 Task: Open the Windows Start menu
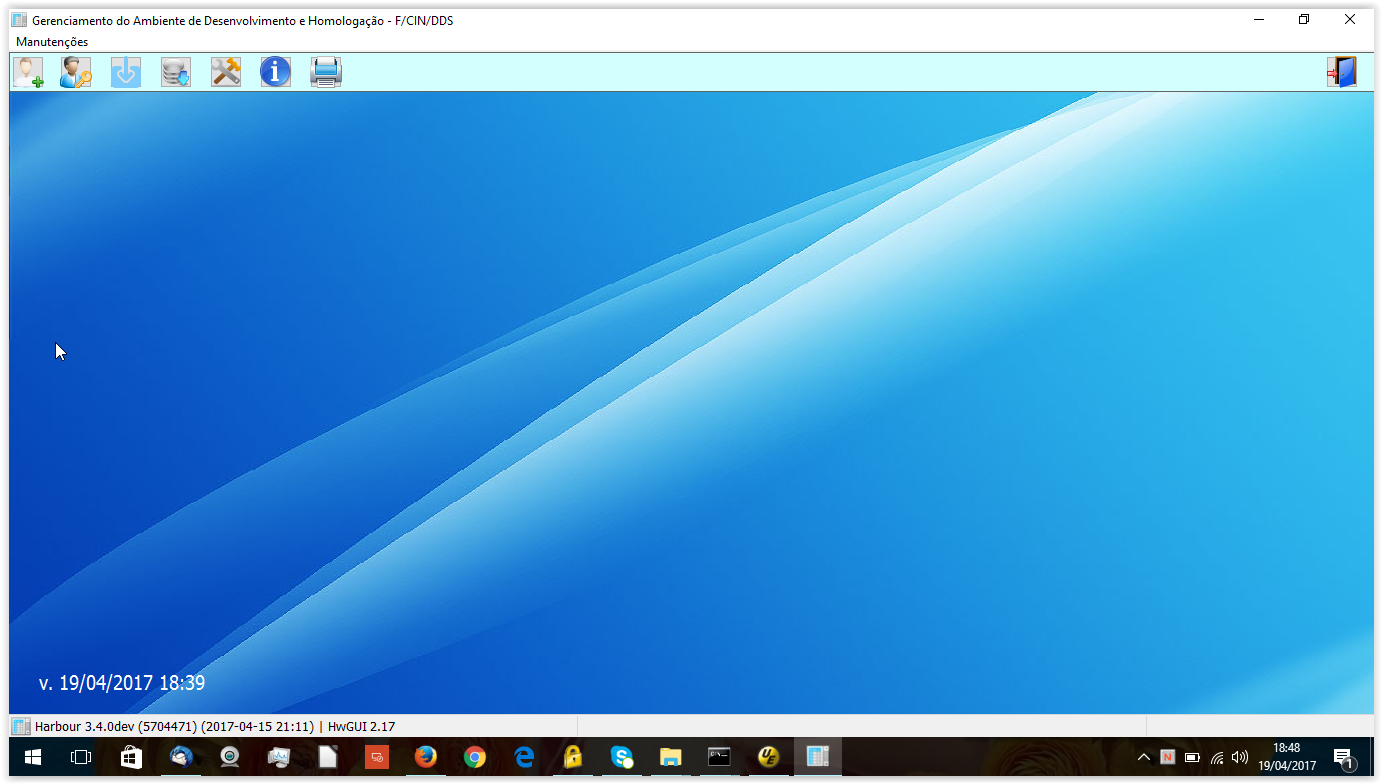[x=32, y=757]
